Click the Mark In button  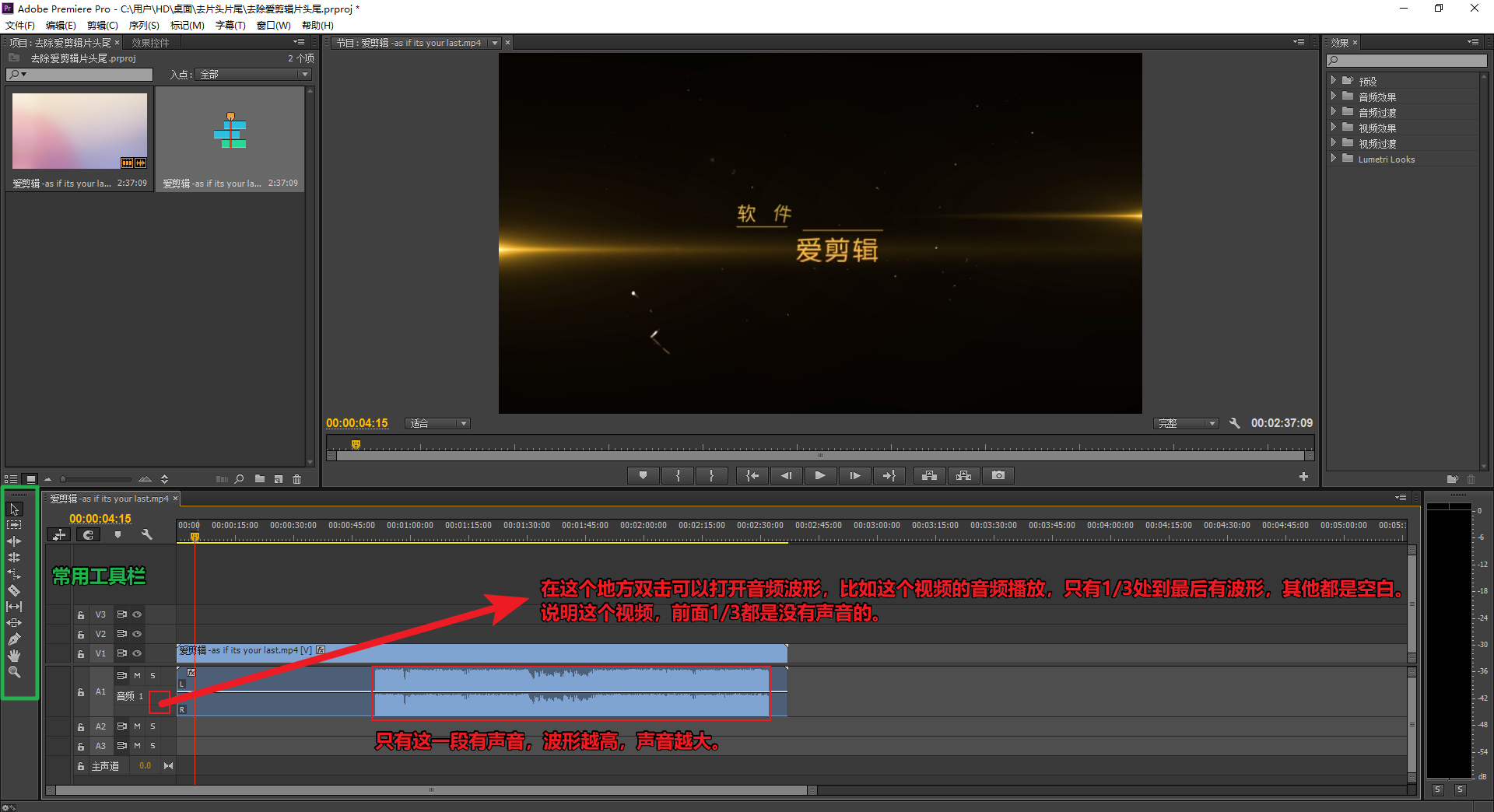pos(678,475)
